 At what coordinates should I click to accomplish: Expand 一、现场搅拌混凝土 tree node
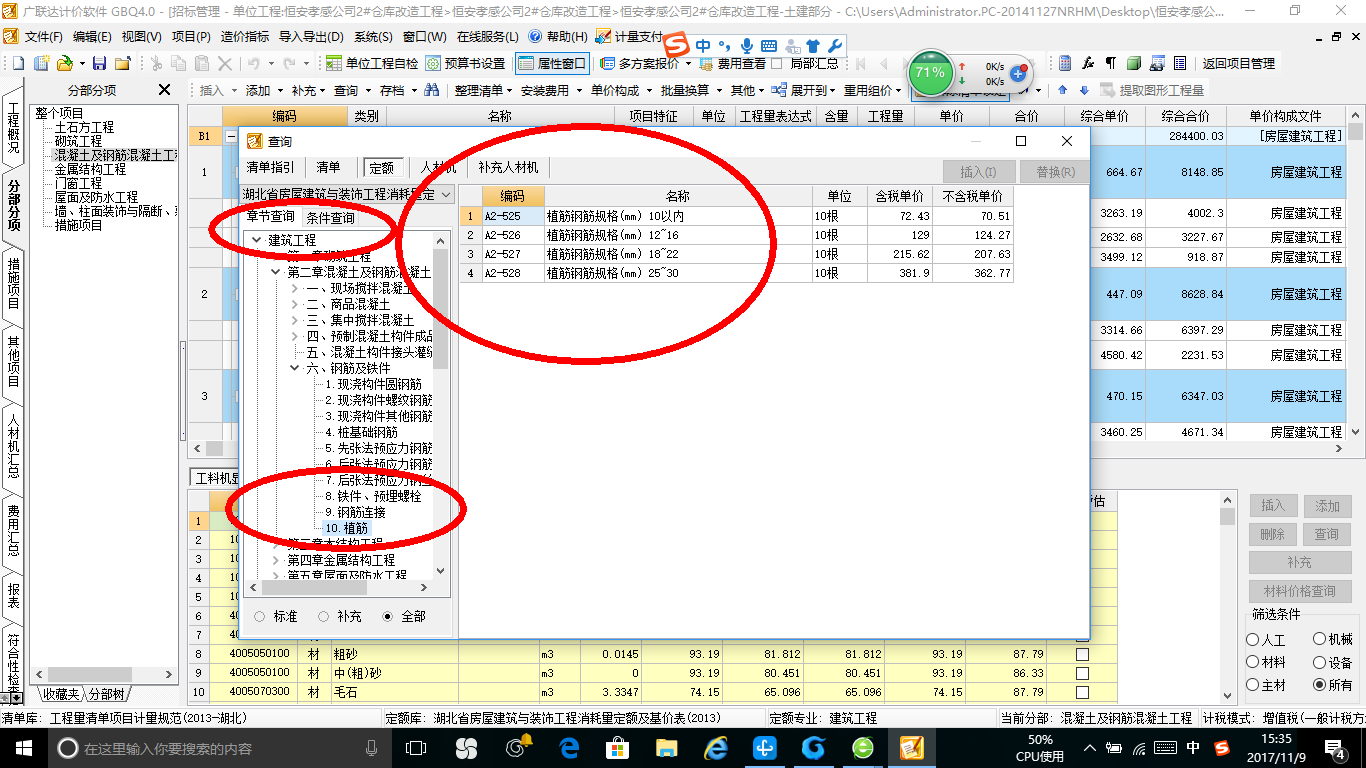[x=294, y=288]
